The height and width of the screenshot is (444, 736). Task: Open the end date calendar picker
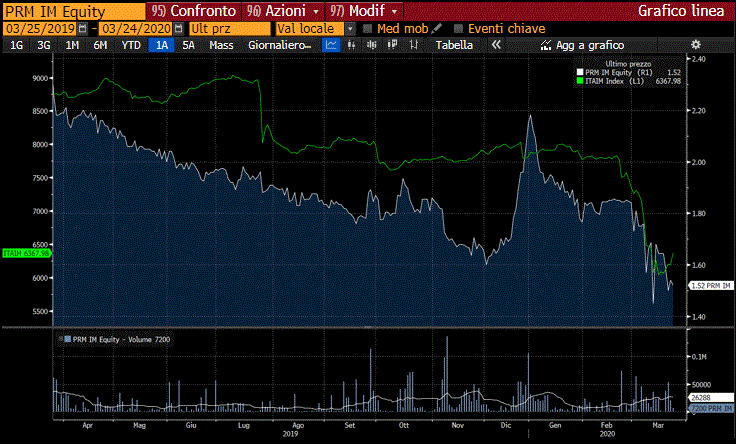(x=178, y=29)
